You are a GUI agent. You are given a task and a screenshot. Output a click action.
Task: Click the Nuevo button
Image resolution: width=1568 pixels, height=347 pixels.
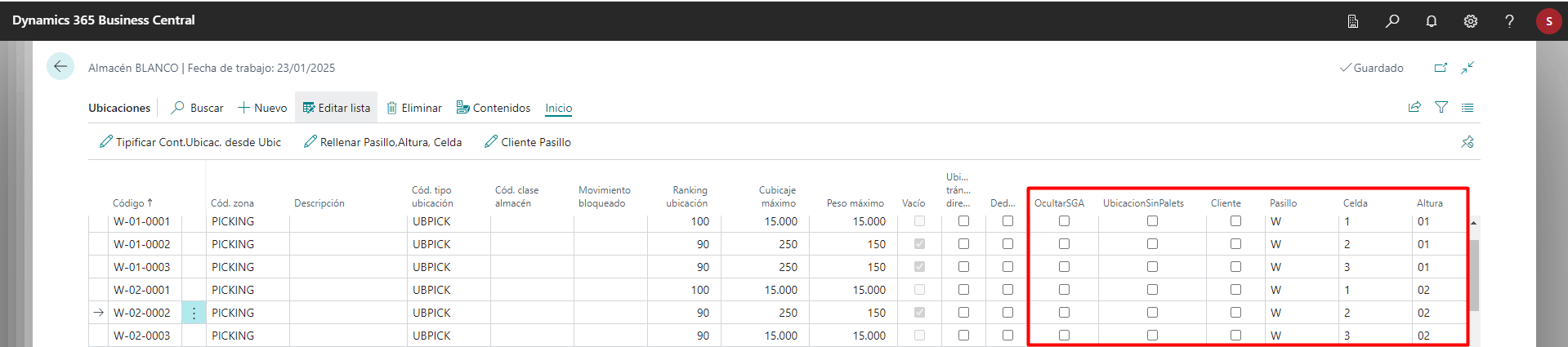(262, 108)
